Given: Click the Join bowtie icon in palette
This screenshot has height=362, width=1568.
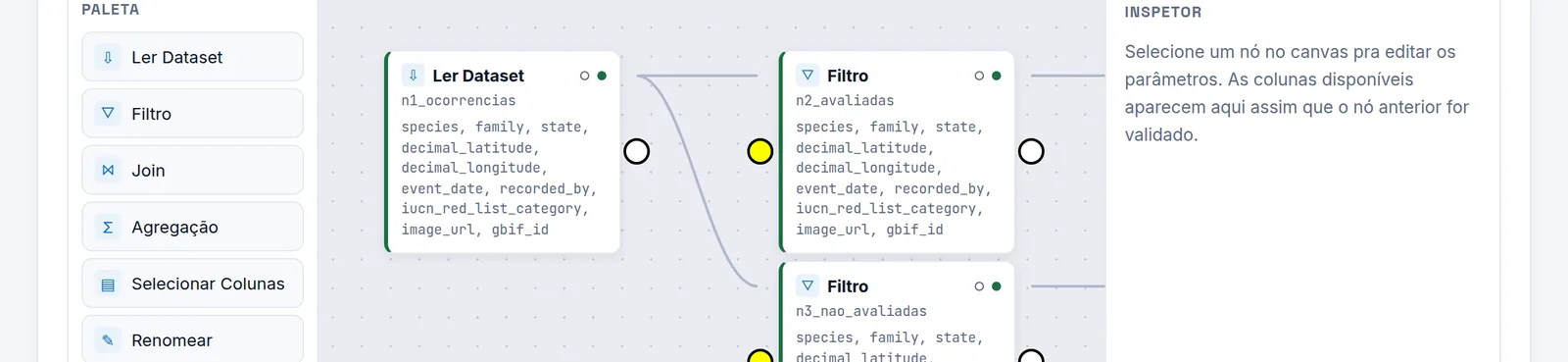Looking at the screenshot, I should [108, 171].
